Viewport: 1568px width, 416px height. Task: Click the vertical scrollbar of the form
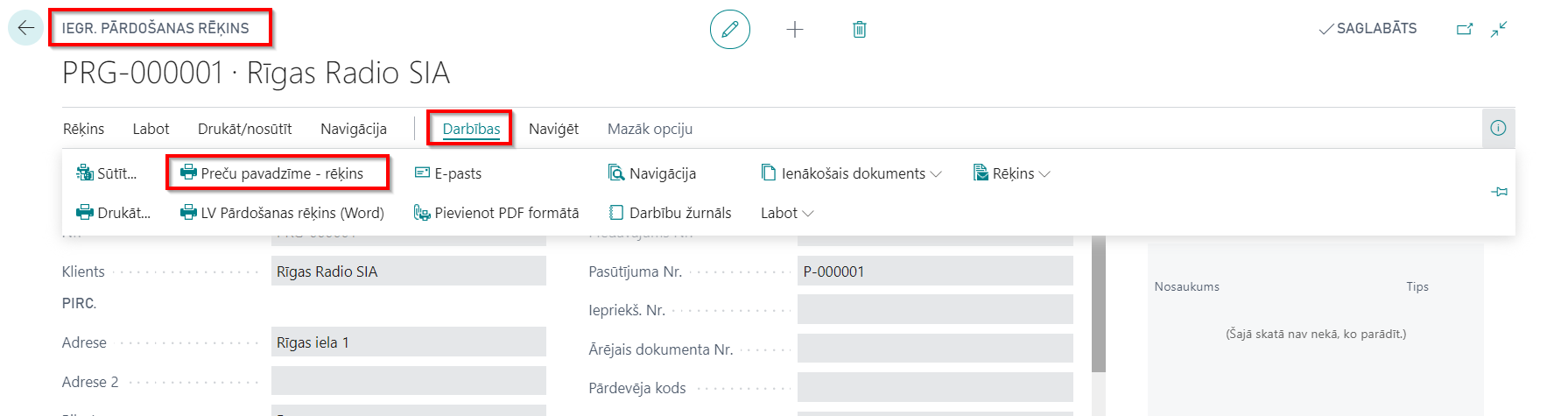pos(1099,303)
